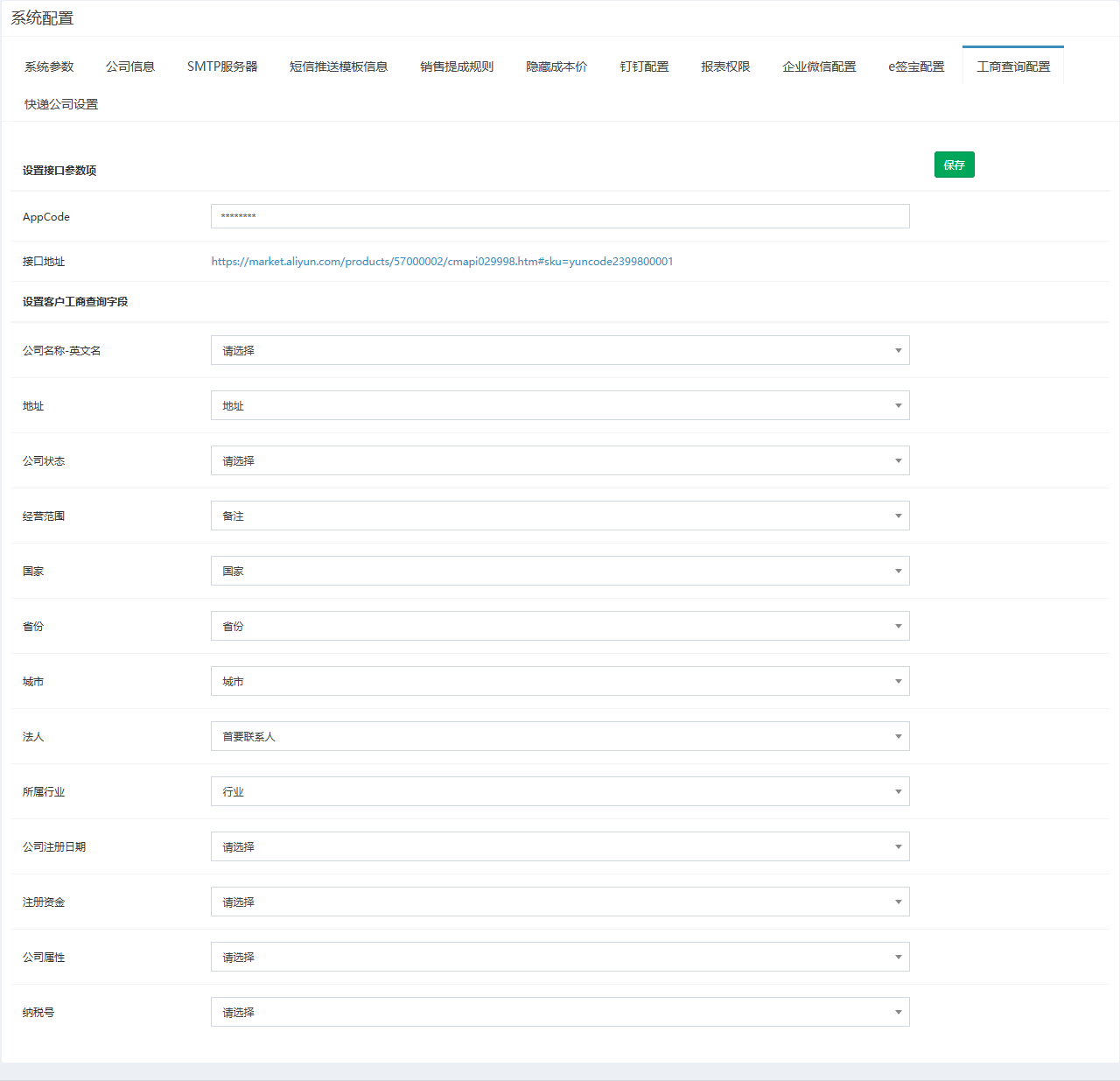Click the 注册资金 row label
Screen dimensions: 1120x1081
(x=44, y=902)
